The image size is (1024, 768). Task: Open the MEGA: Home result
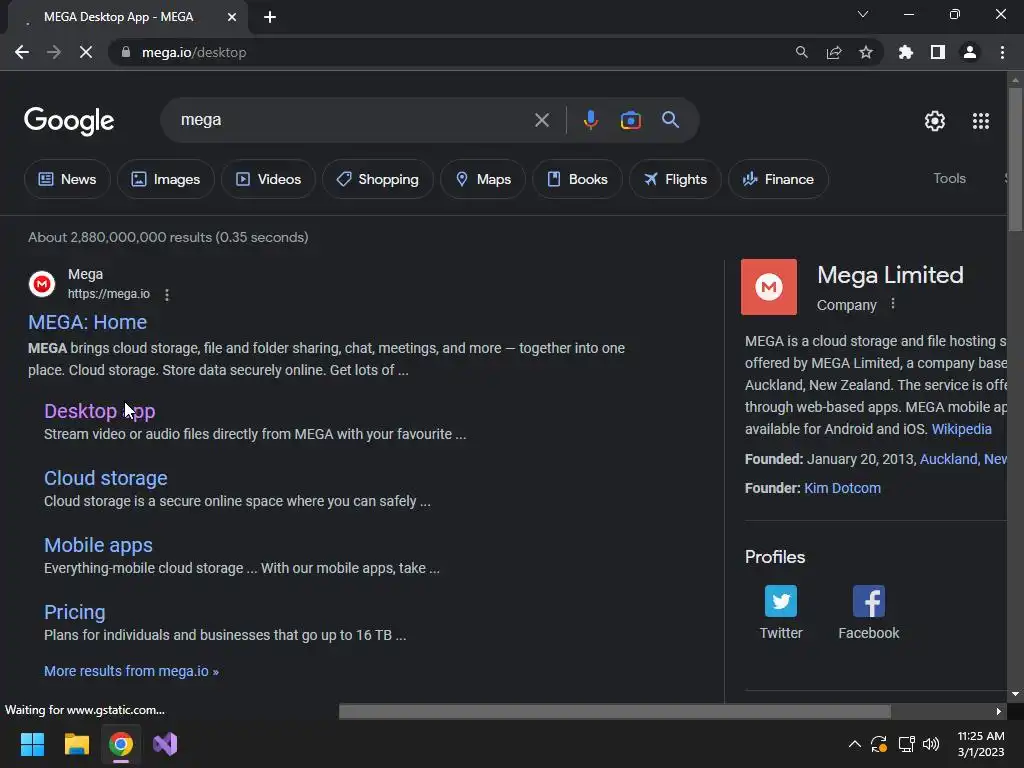point(88,322)
